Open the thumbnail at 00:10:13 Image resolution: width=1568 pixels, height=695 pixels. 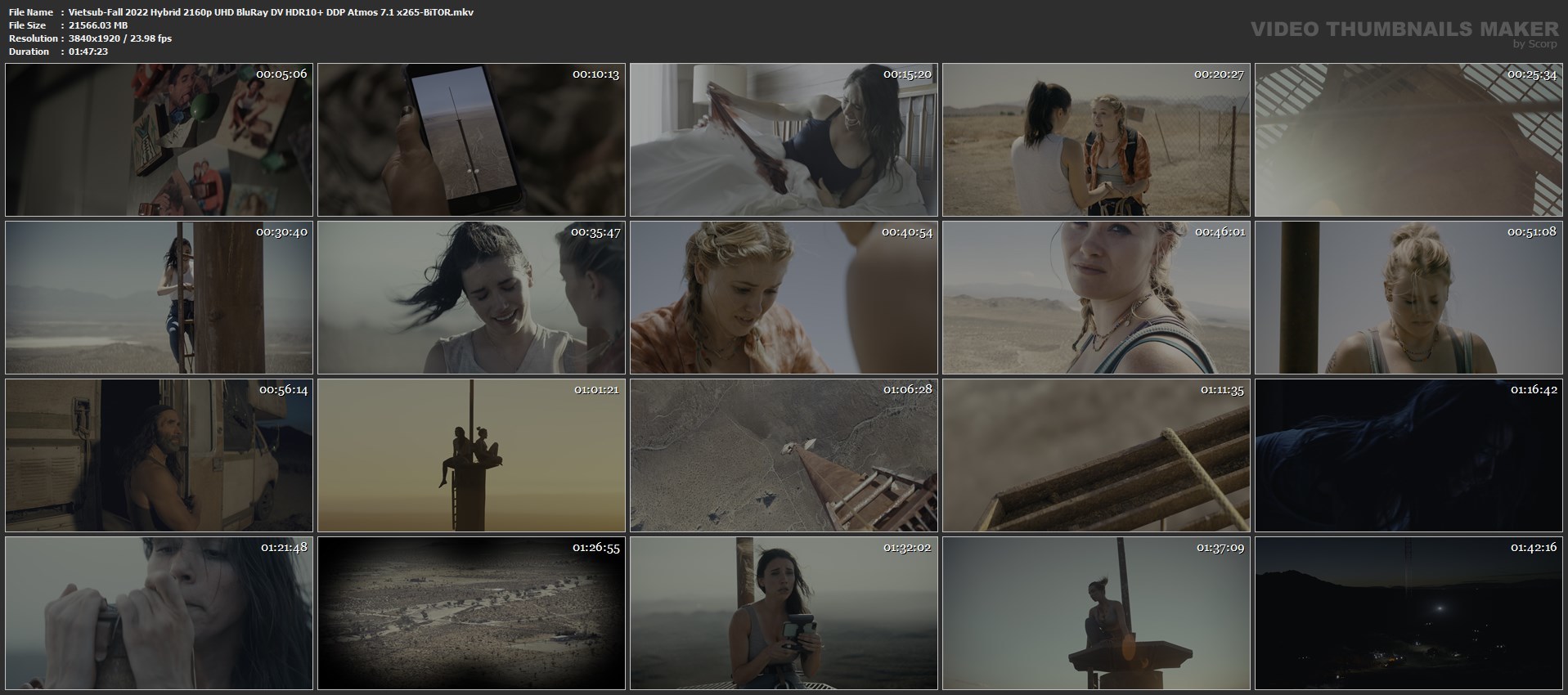coord(471,140)
